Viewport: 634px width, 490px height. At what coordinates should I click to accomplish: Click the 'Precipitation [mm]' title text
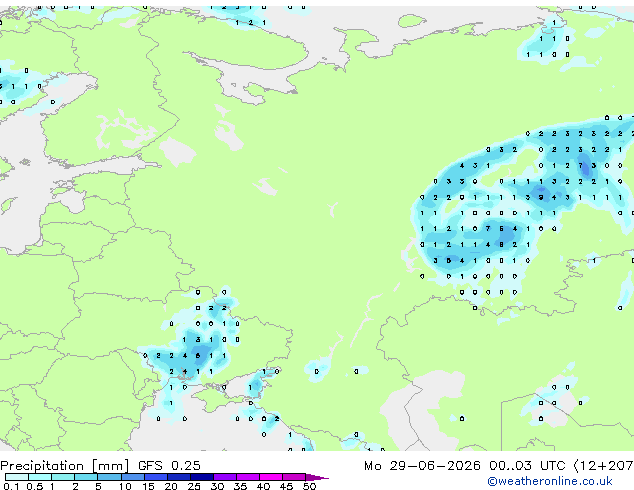click(65, 466)
